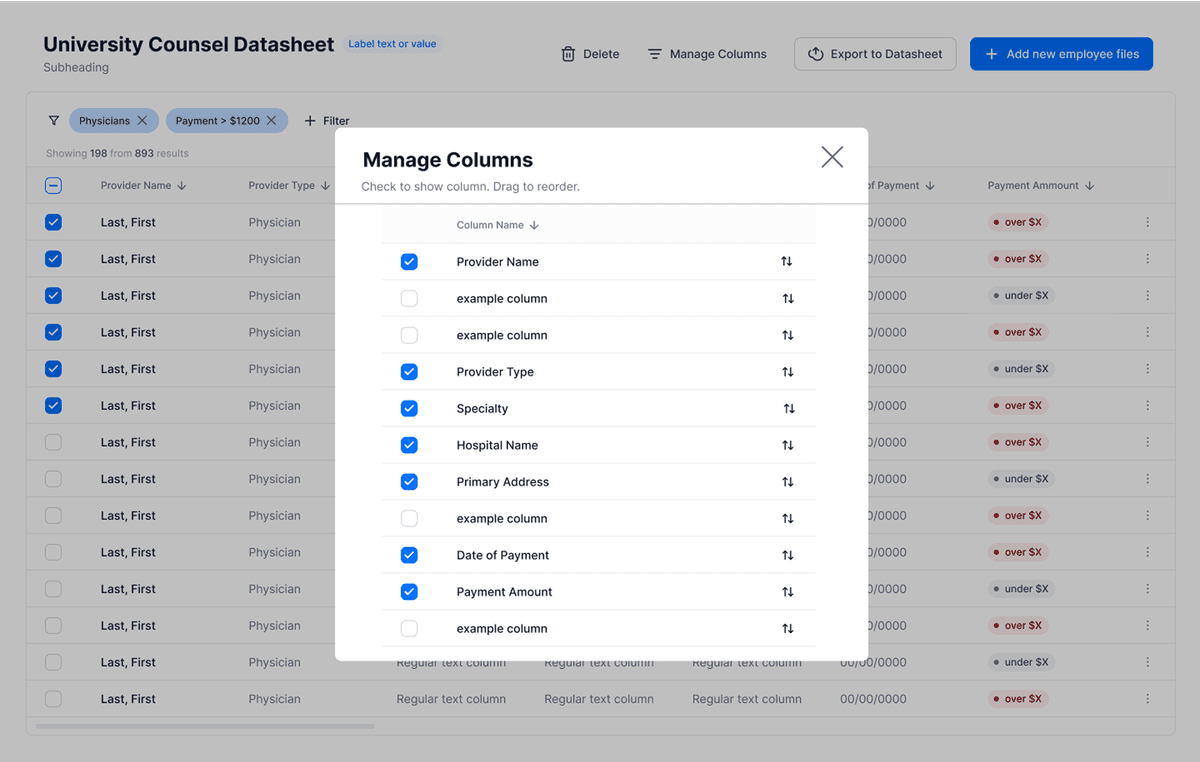Click Export to Datasheet button

click(875, 54)
